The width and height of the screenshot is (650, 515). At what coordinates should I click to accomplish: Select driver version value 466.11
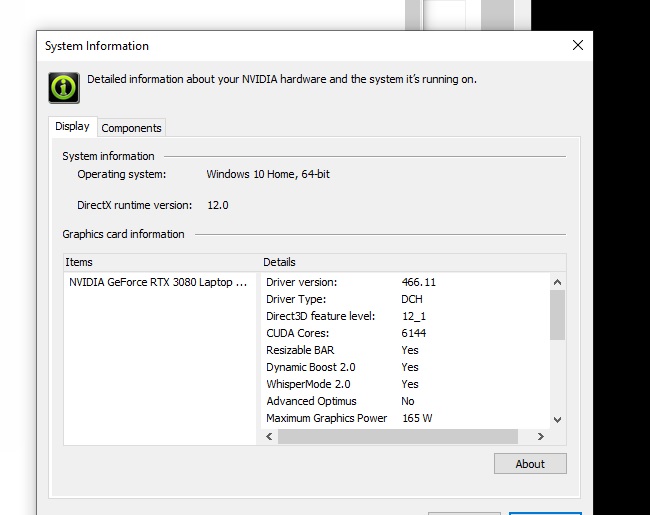coord(418,282)
